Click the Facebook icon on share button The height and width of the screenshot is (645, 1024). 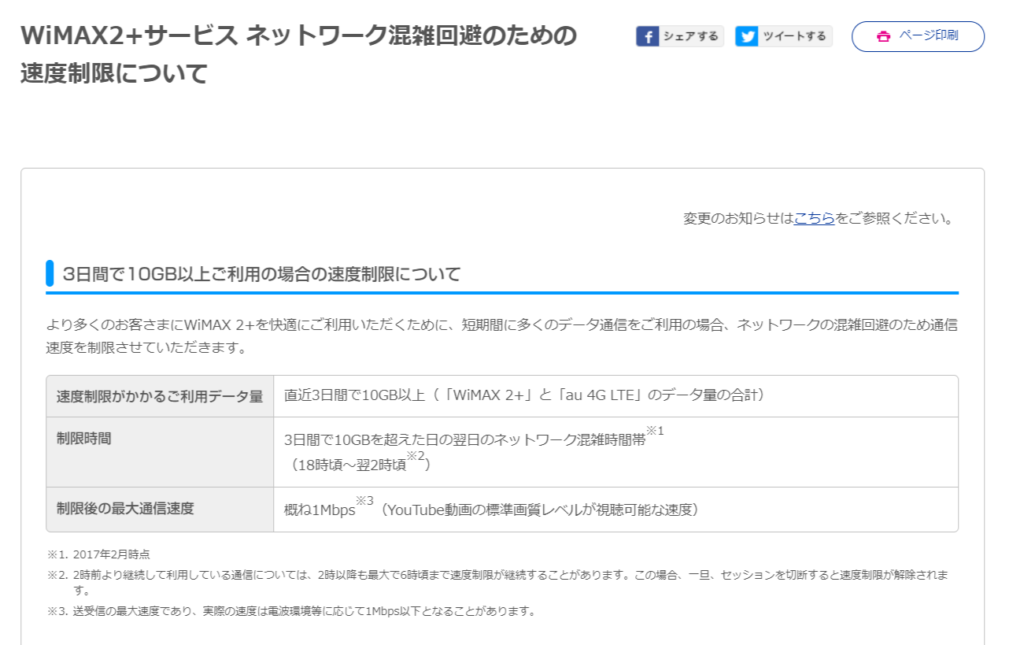(x=647, y=37)
